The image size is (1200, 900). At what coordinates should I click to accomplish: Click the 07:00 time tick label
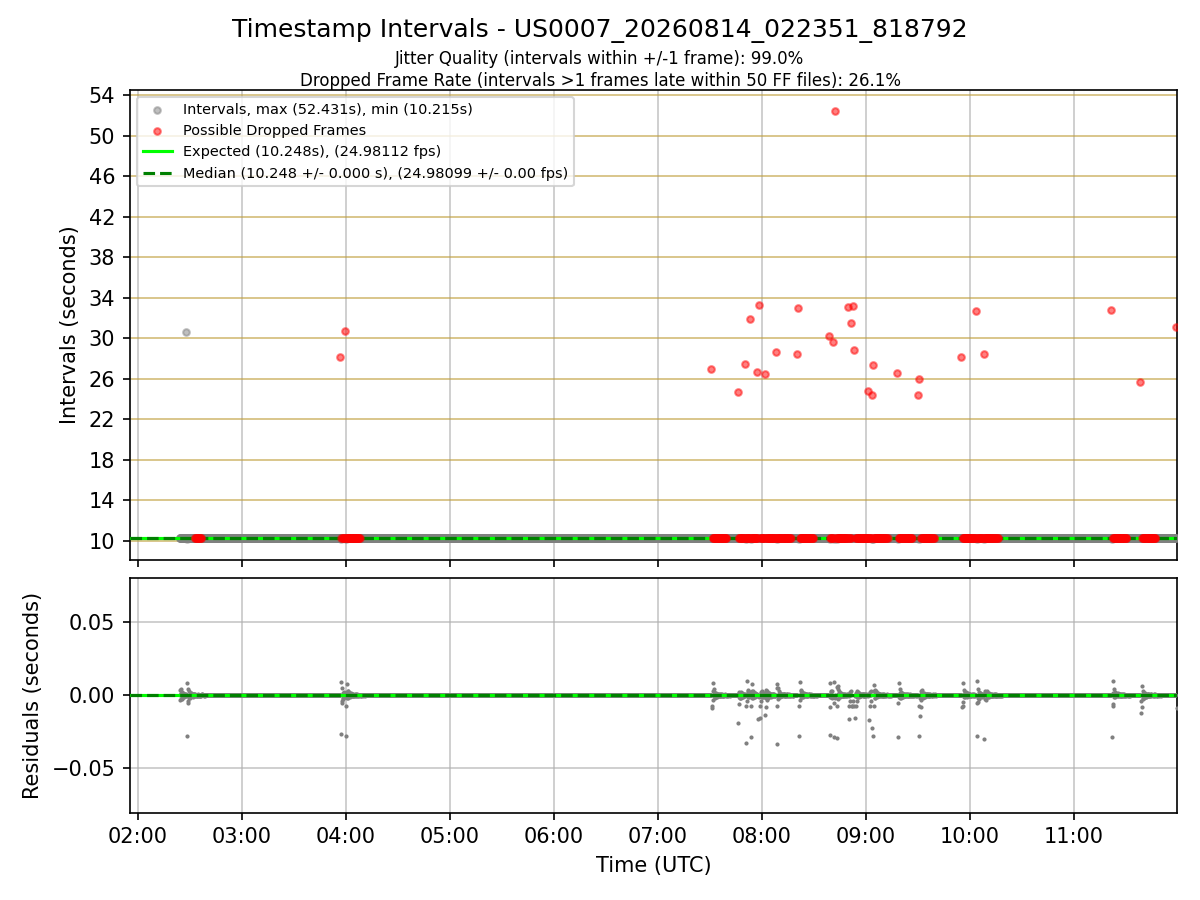click(x=658, y=835)
